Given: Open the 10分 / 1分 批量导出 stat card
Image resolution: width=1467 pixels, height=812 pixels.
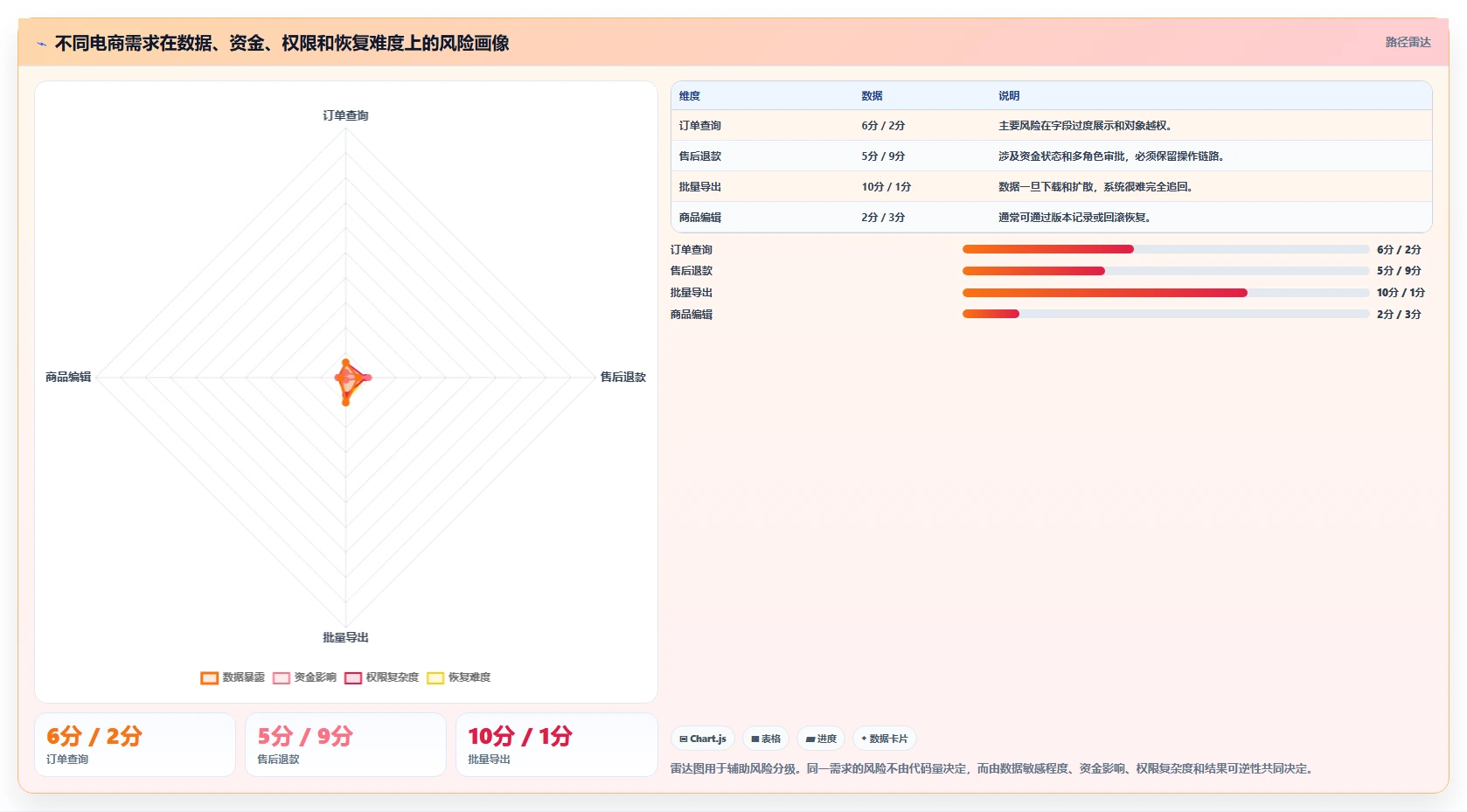Looking at the screenshot, I should click(x=556, y=745).
